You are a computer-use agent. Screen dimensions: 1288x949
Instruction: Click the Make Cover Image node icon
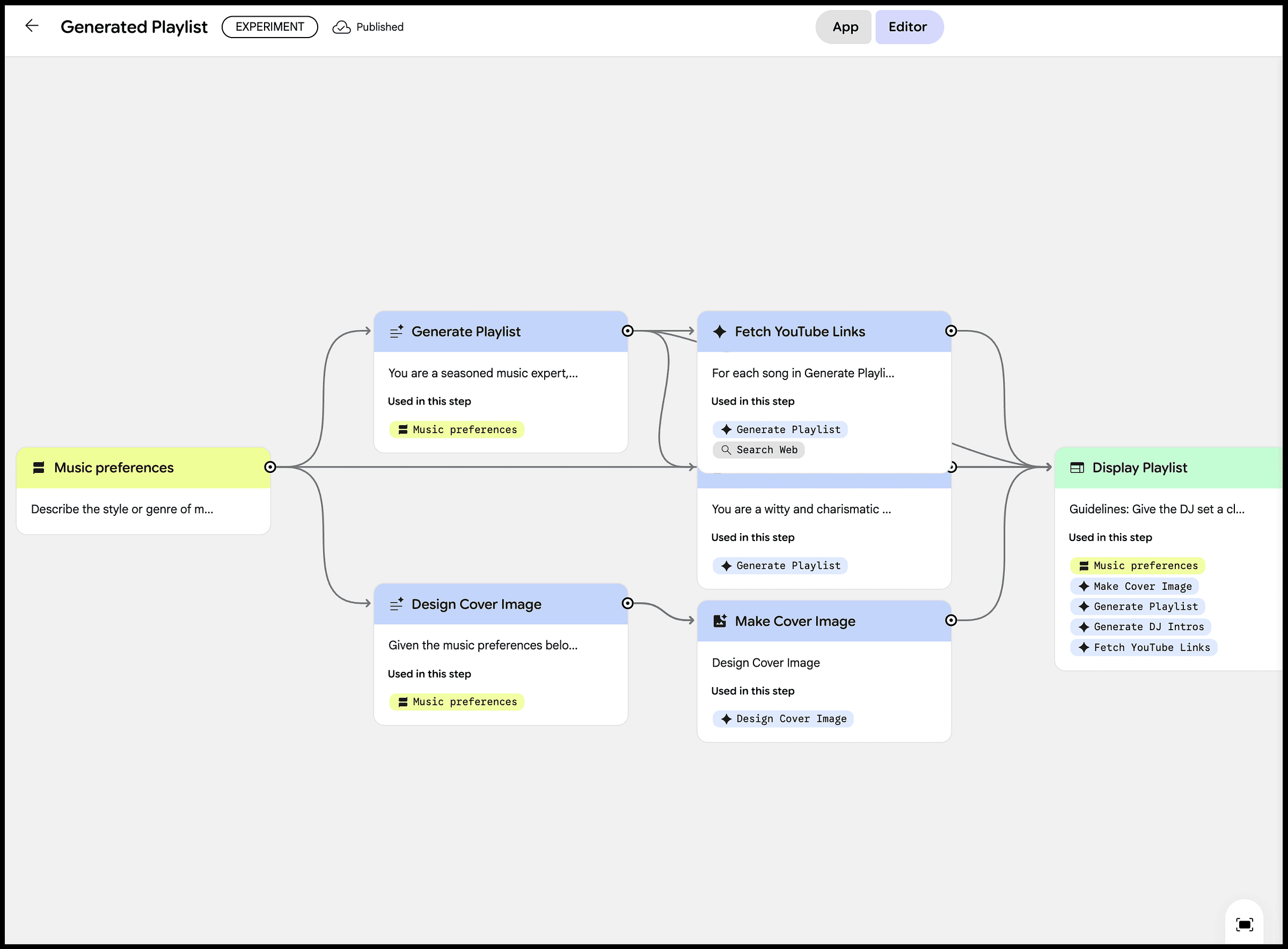click(x=720, y=621)
